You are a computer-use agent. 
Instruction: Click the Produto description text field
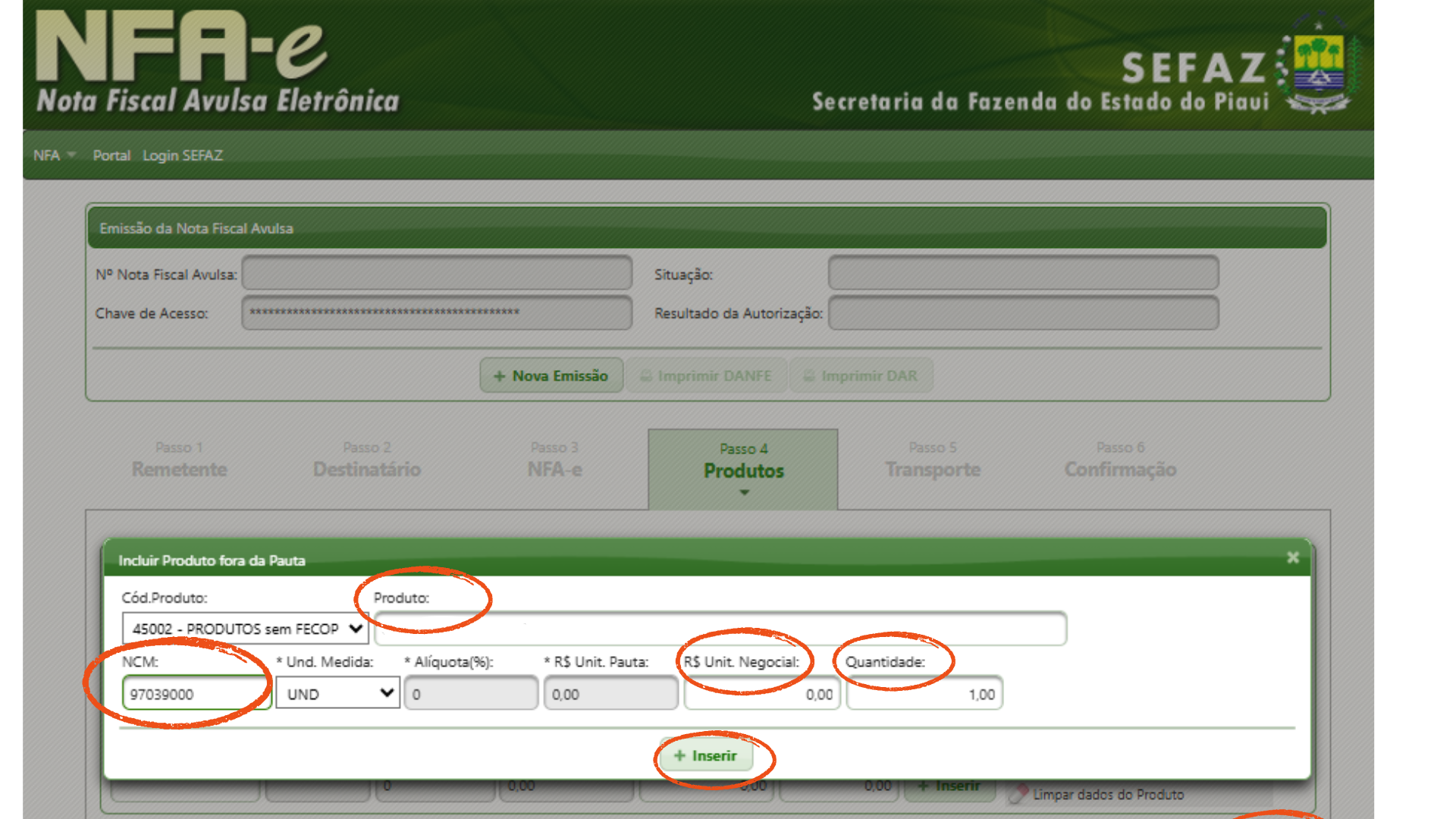tap(720, 629)
